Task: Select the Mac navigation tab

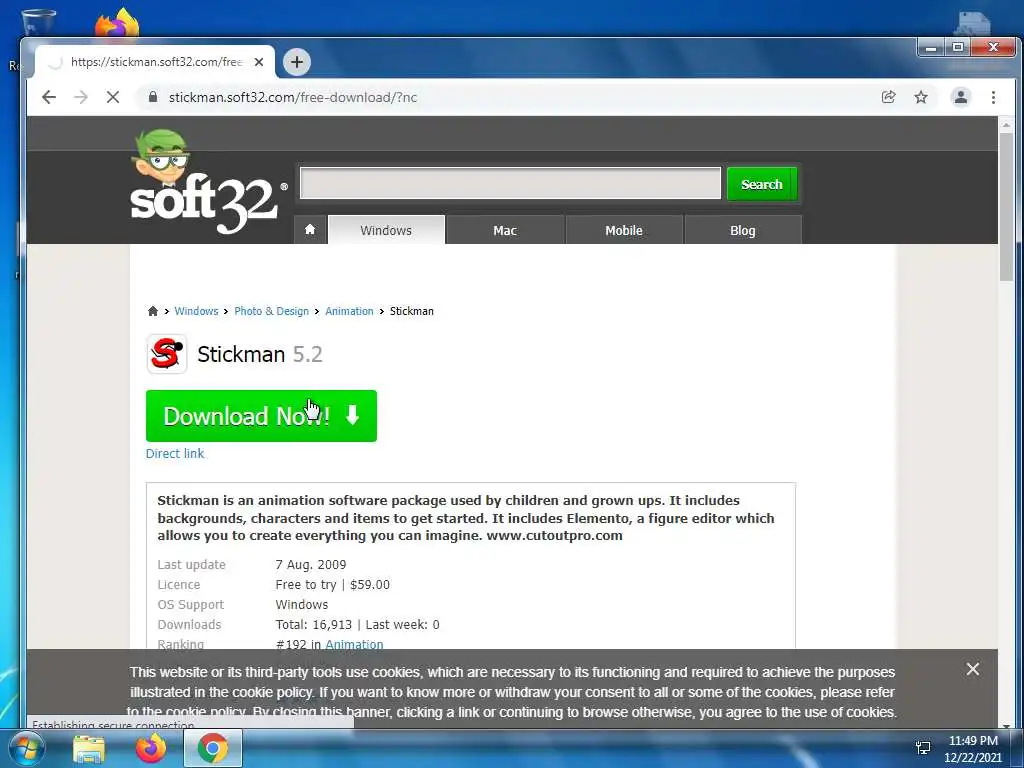Action: pyautogui.click(x=505, y=230)
